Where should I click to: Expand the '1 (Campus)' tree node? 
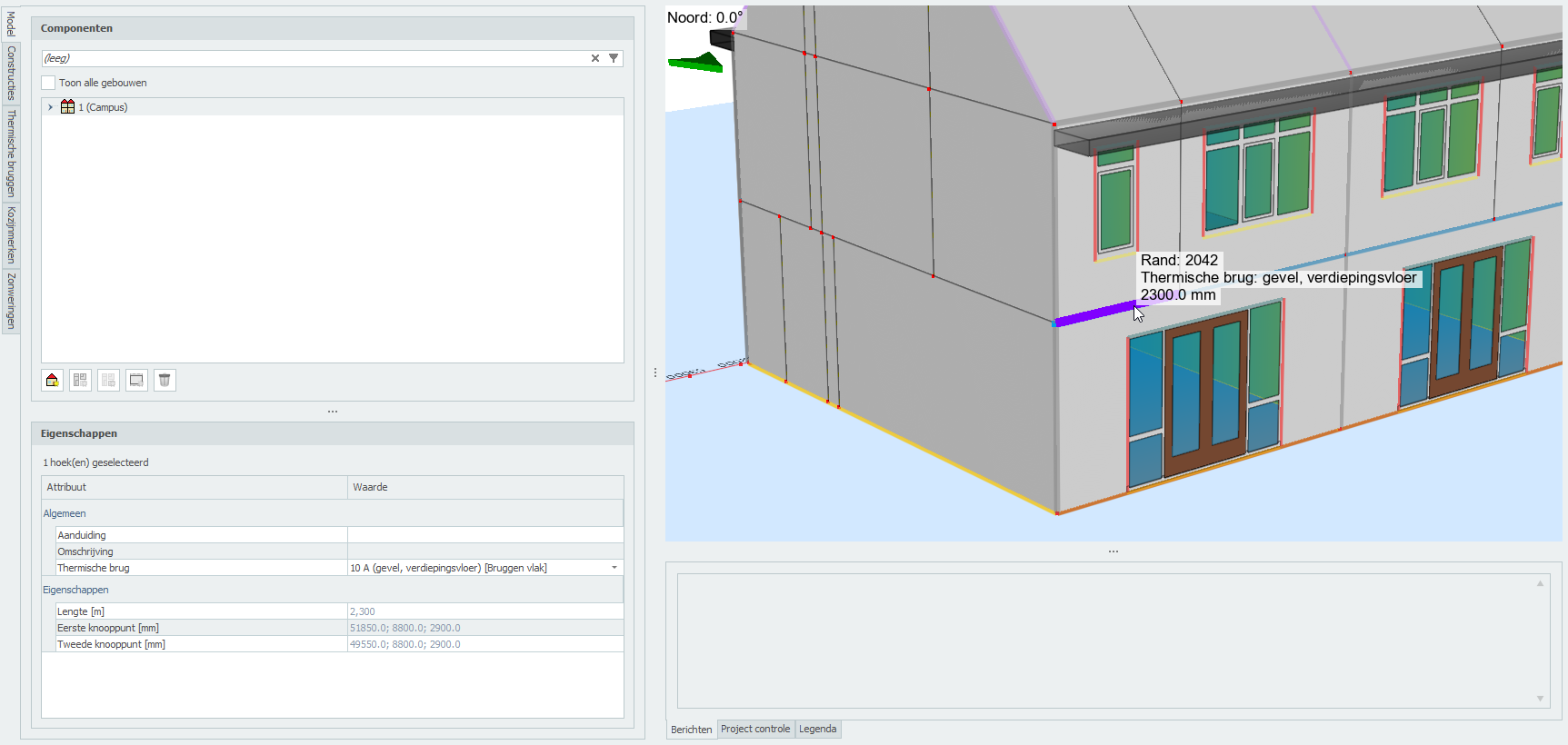coord(50,107)
